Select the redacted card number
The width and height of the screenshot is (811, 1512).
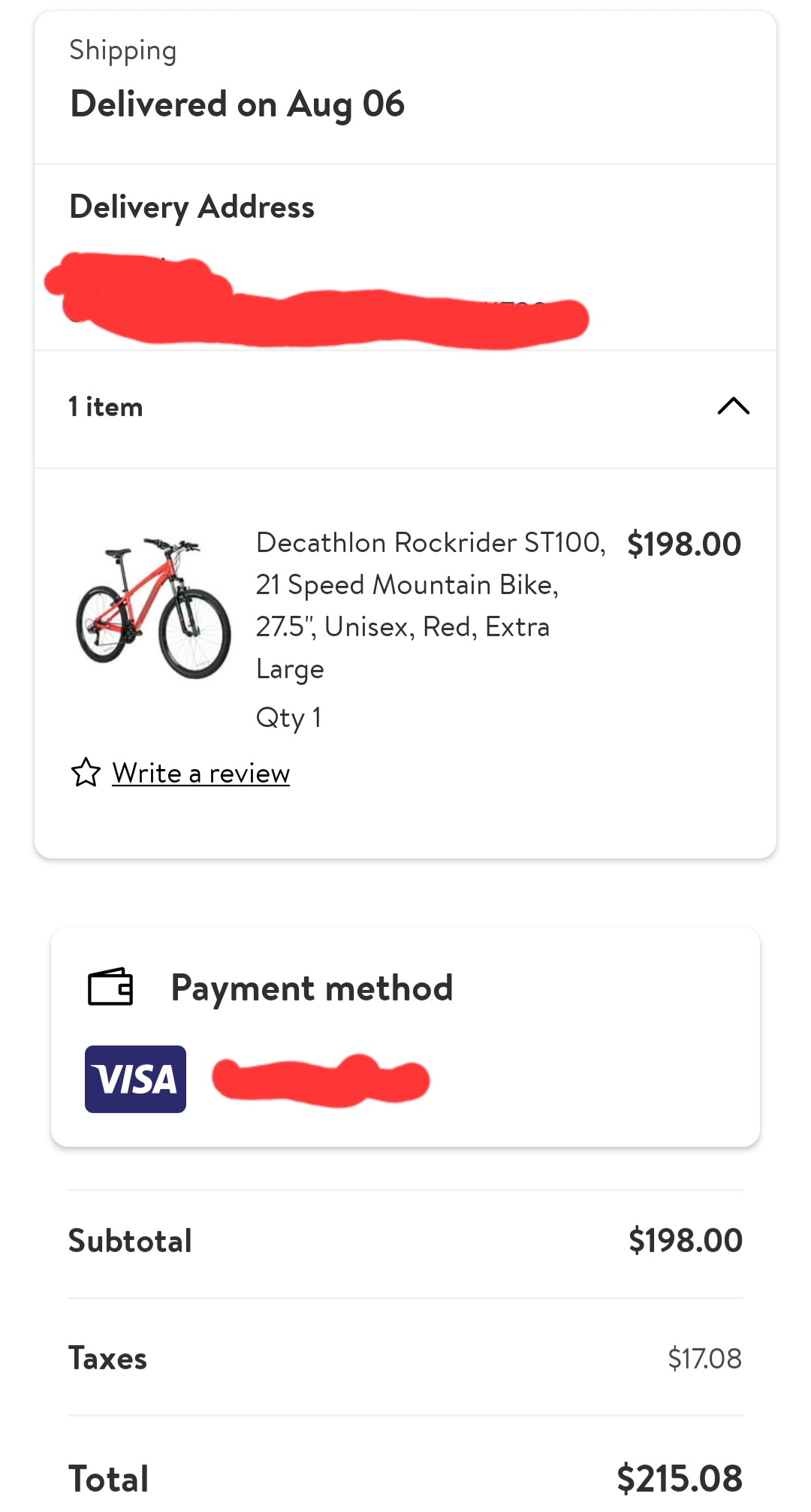point(321,1080)
